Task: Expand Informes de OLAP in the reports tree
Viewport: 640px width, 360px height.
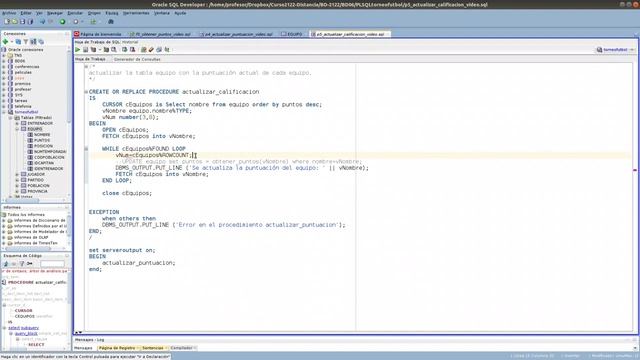Action: [x=4, y=237]
